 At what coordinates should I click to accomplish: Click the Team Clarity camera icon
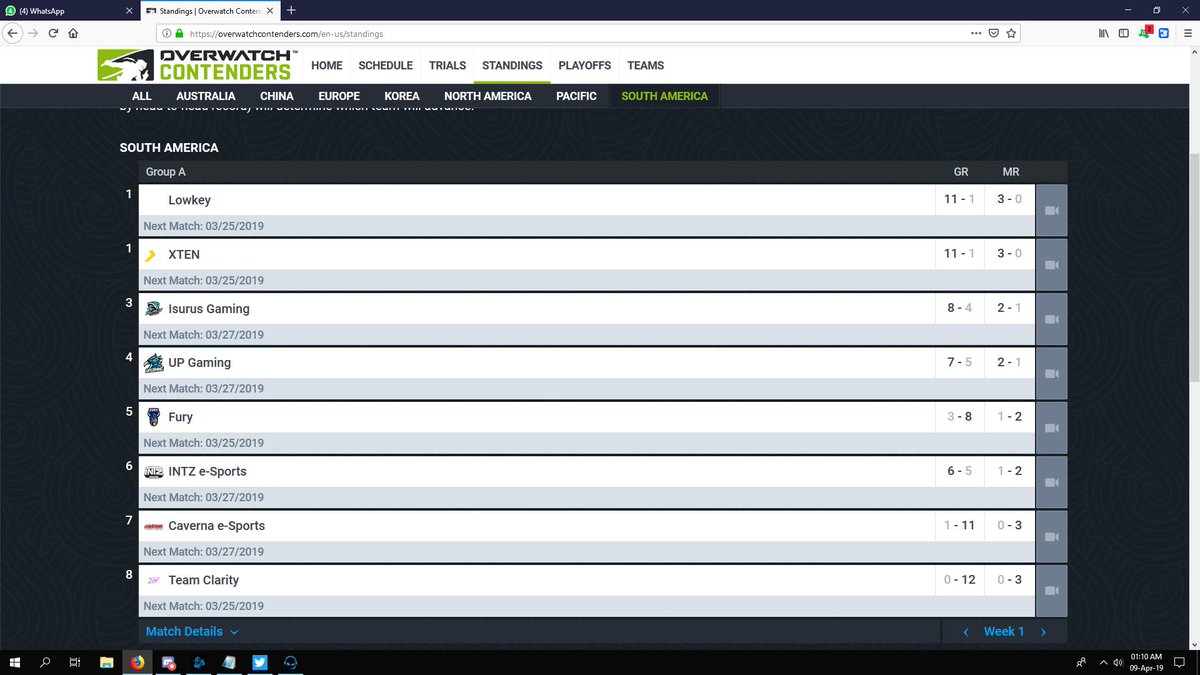[1051, 590]
